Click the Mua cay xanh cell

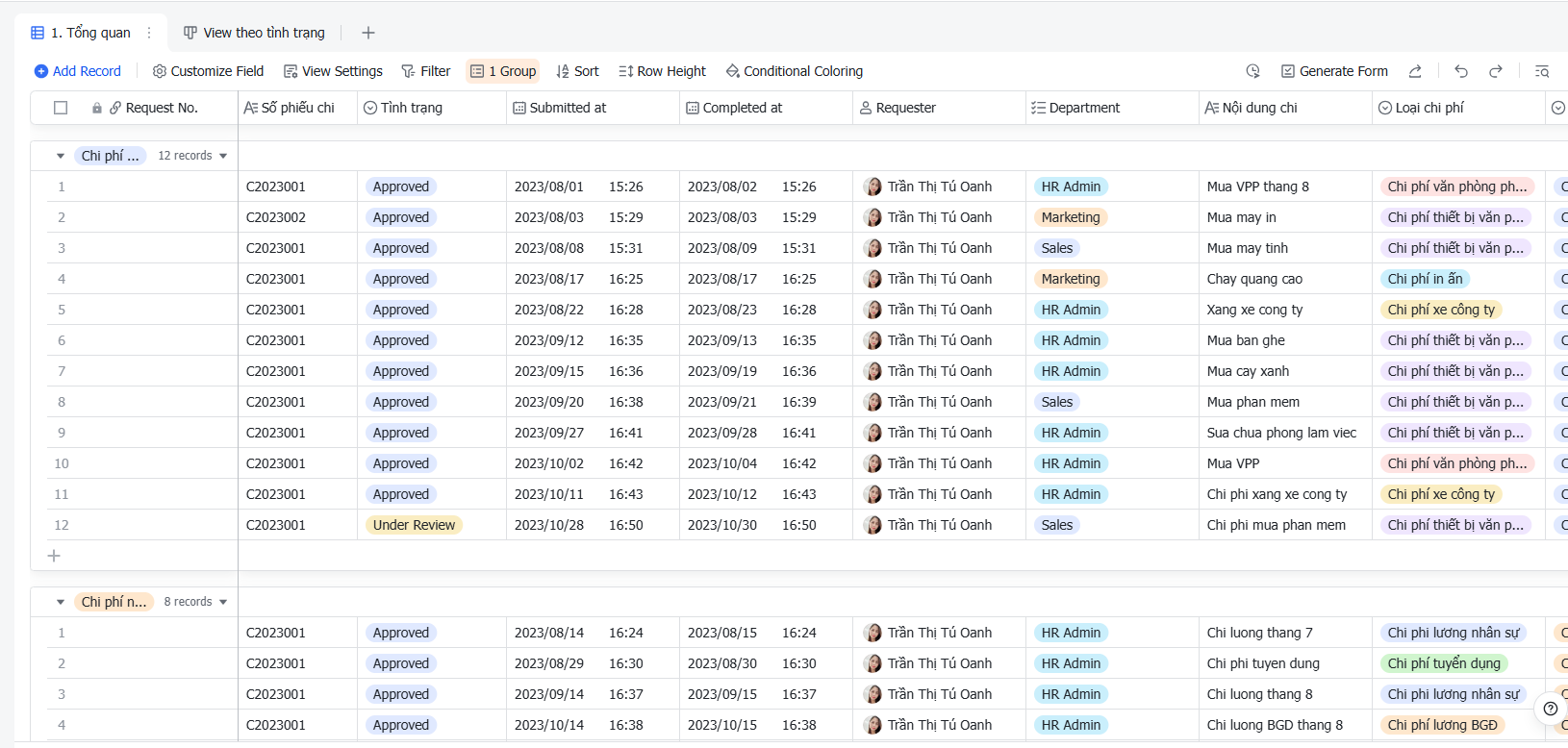[1285, 371]
